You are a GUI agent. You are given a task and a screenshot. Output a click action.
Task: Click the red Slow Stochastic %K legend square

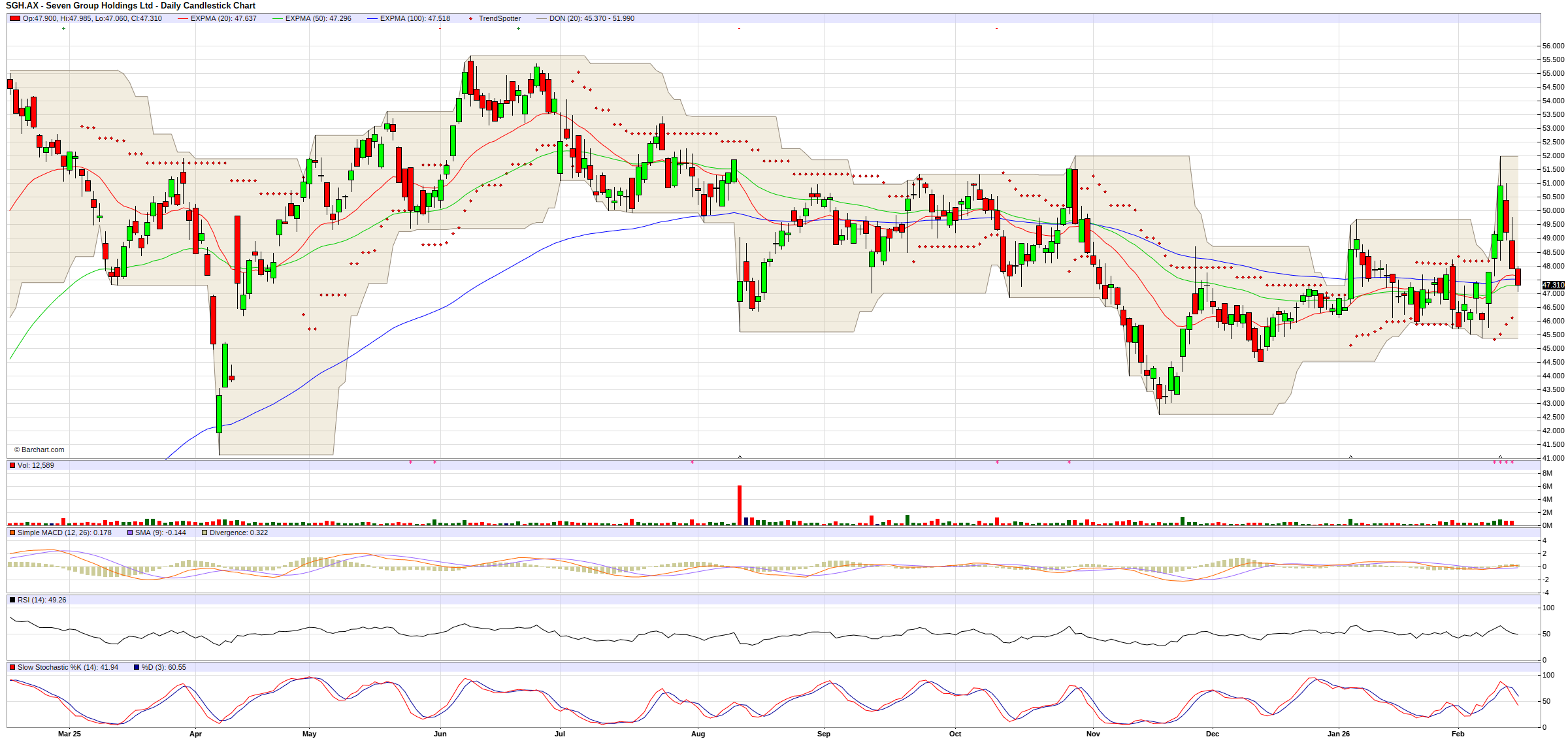(x=12, y=667)
